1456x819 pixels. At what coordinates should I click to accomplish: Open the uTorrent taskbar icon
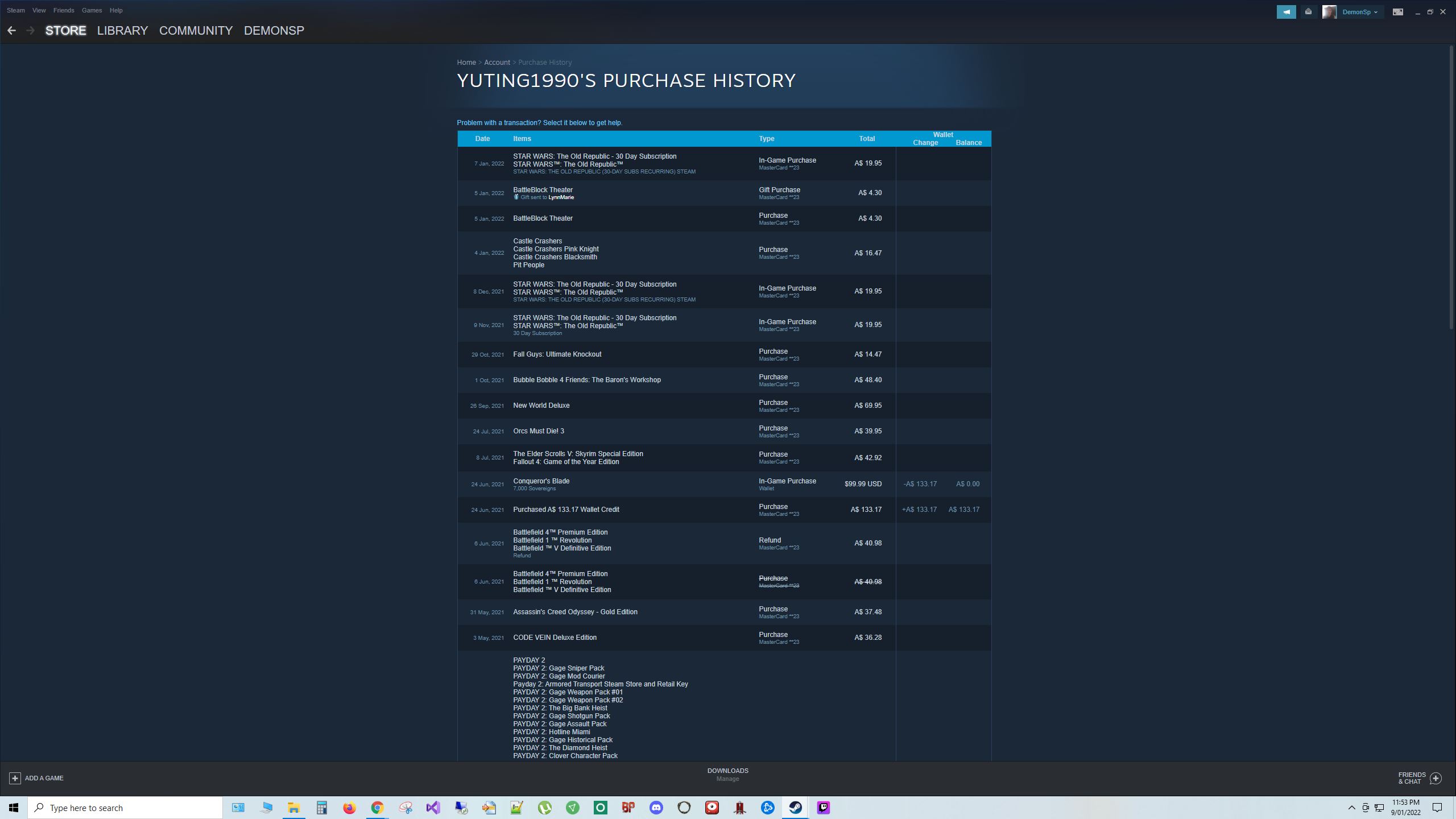[x=544, y=808]
